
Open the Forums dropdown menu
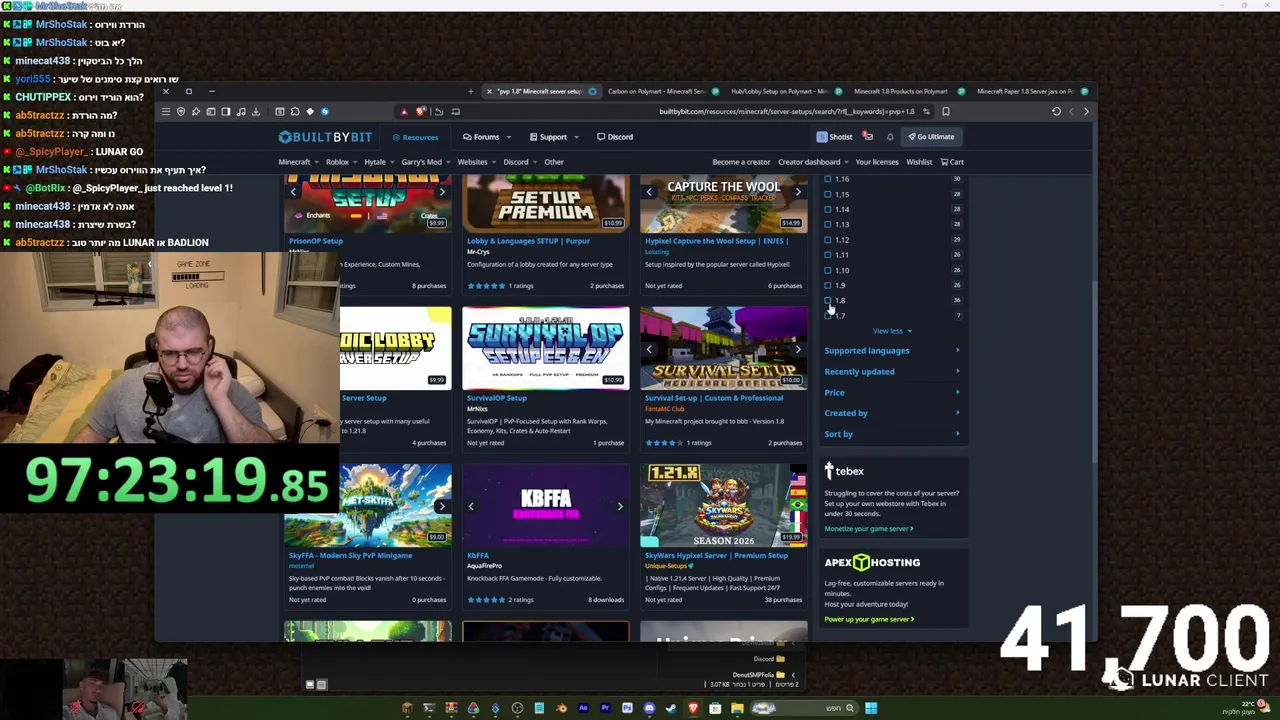tap(487, 137)
